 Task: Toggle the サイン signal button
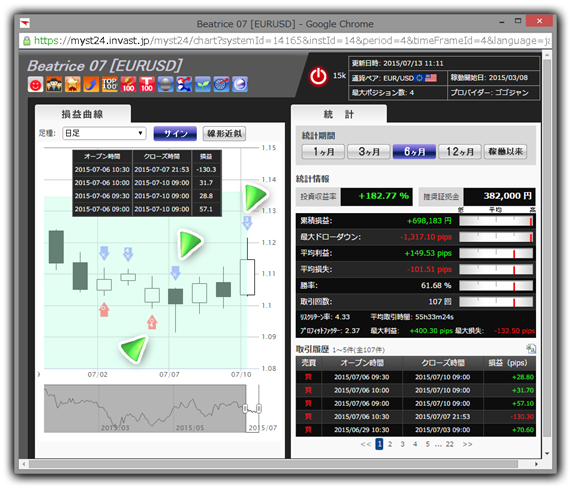pyautogui.click(x=175, y=134)
